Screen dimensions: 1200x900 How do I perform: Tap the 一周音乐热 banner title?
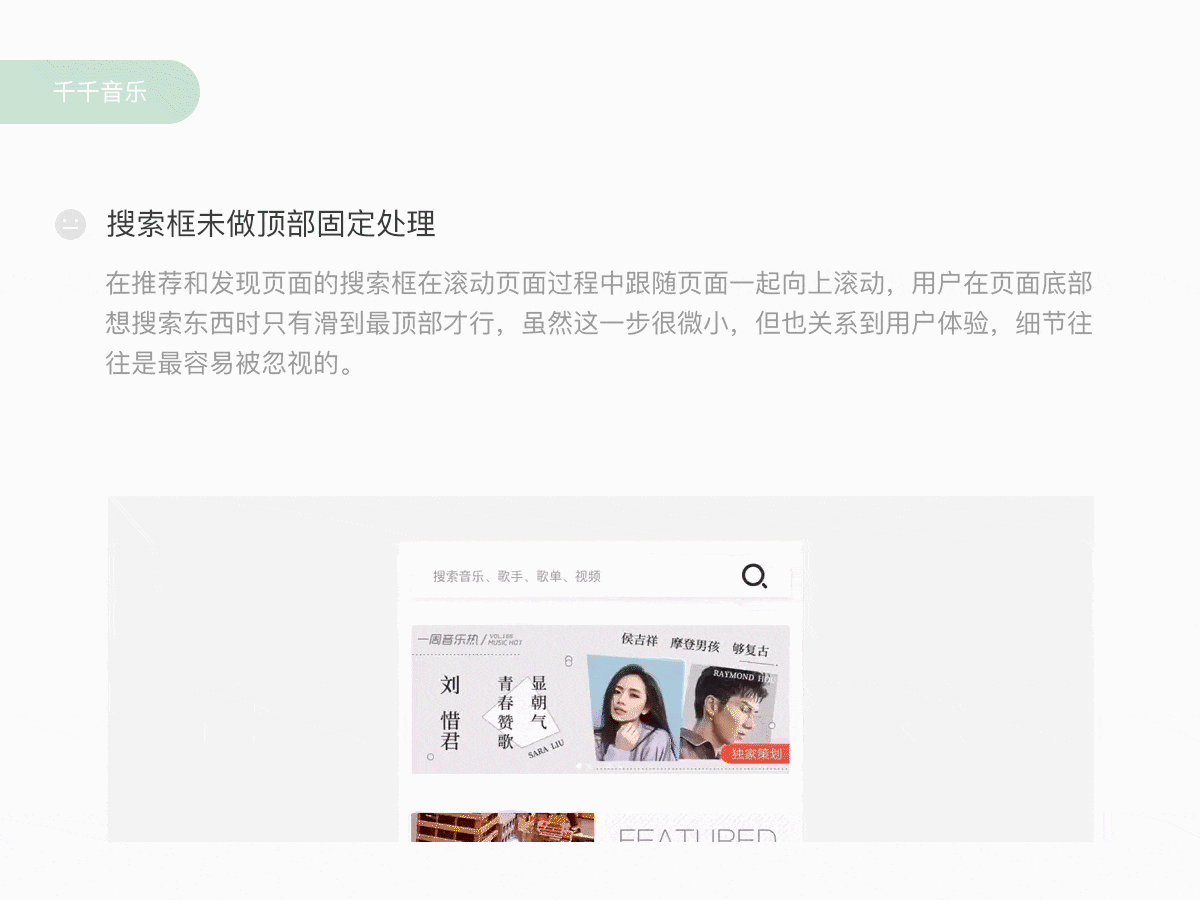coord(447,639)
